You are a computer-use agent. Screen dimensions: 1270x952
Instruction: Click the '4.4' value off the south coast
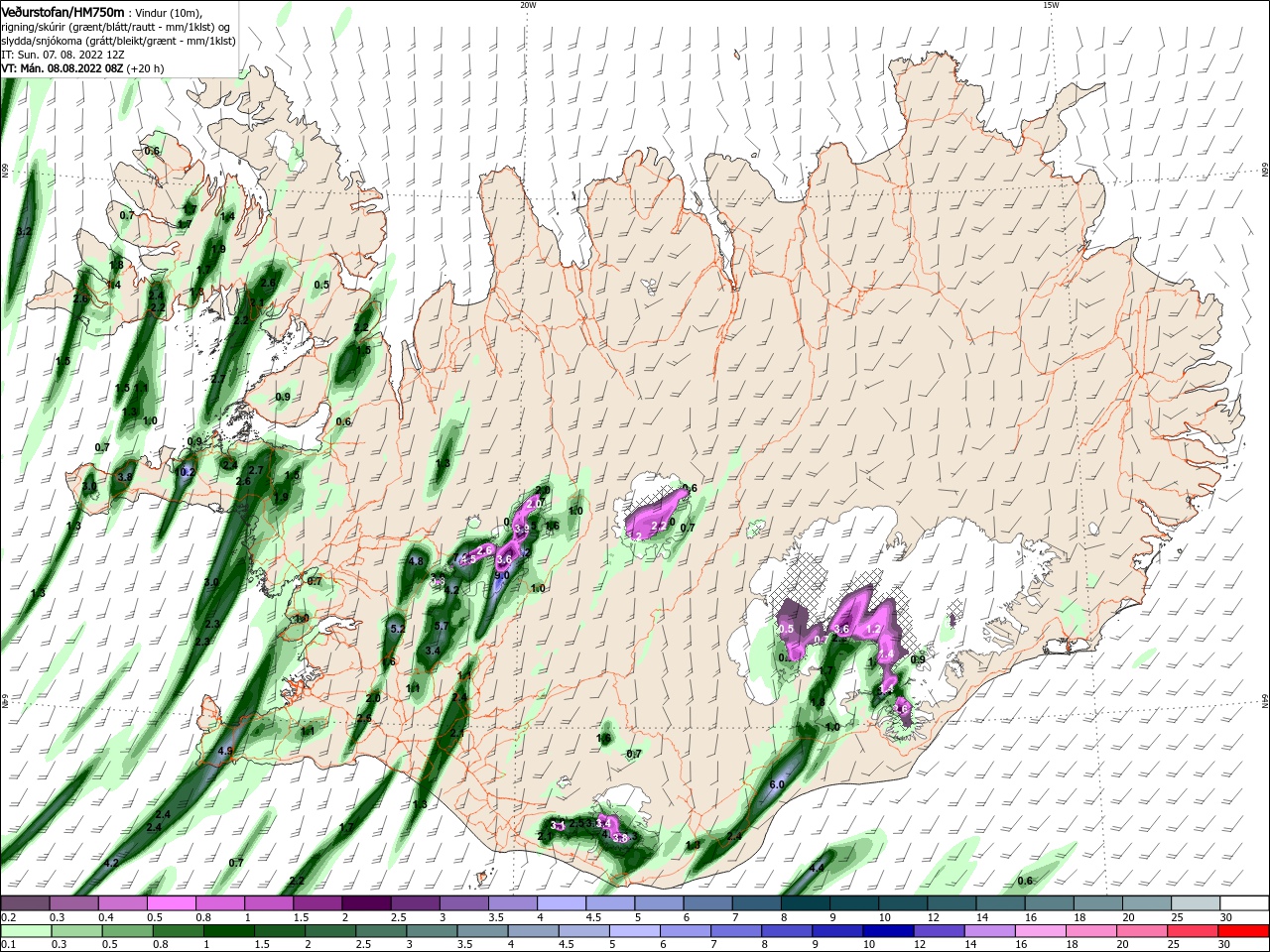click(x=818, y=868)
